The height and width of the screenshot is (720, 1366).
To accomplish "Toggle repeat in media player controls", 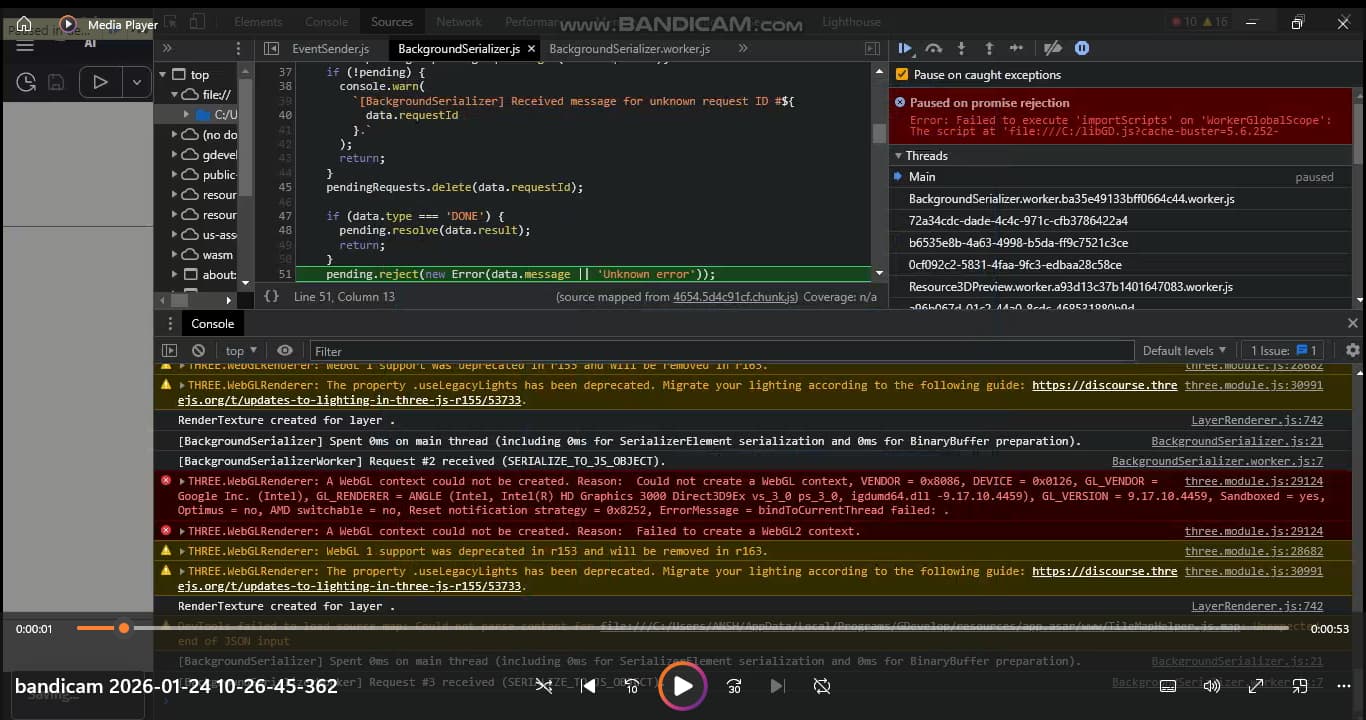I will [822, 686].
